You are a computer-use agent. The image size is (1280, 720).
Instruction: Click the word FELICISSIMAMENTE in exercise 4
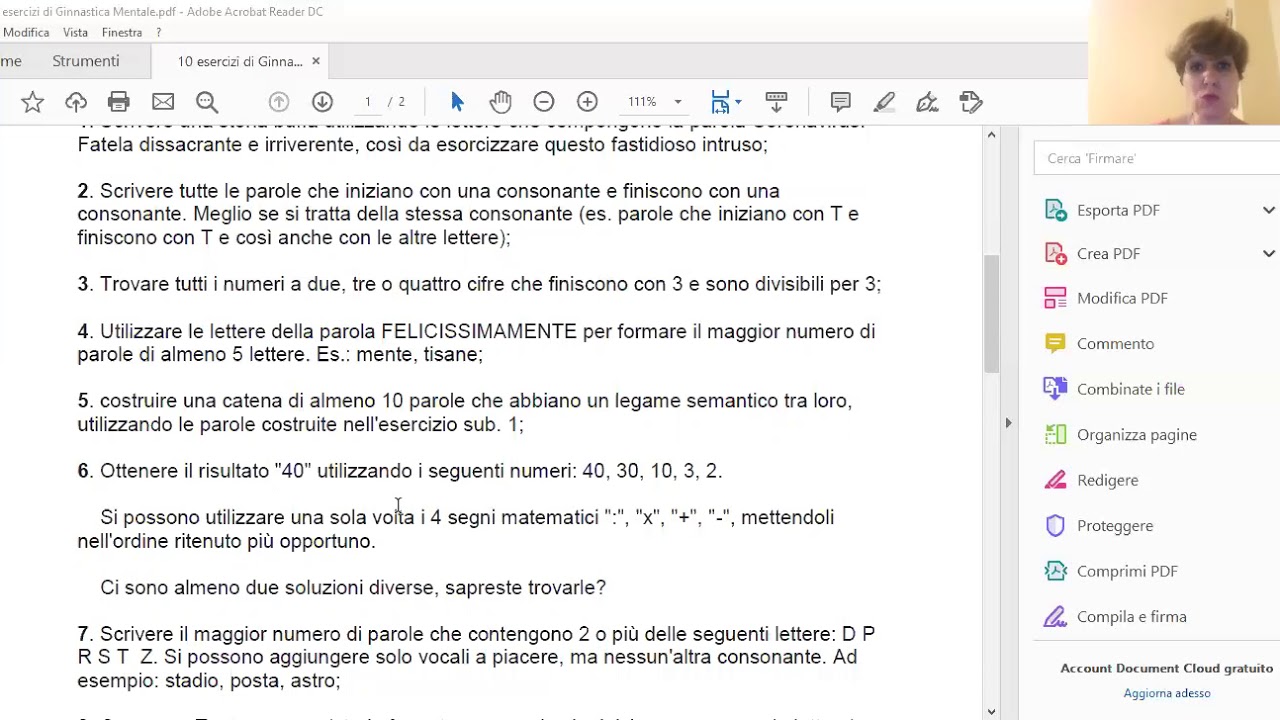coord(479,331)
